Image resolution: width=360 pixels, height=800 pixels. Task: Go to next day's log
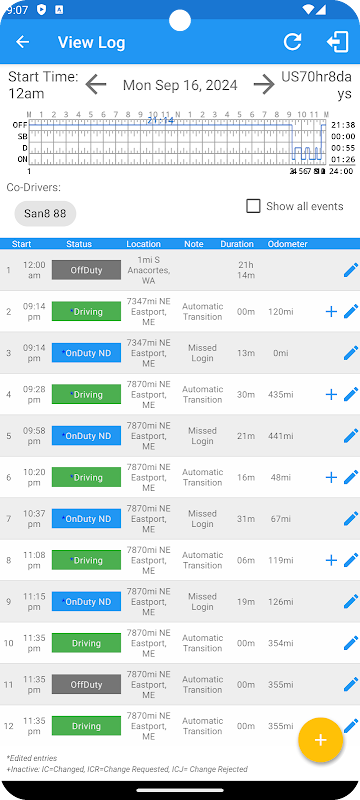[x=264, y=84]
